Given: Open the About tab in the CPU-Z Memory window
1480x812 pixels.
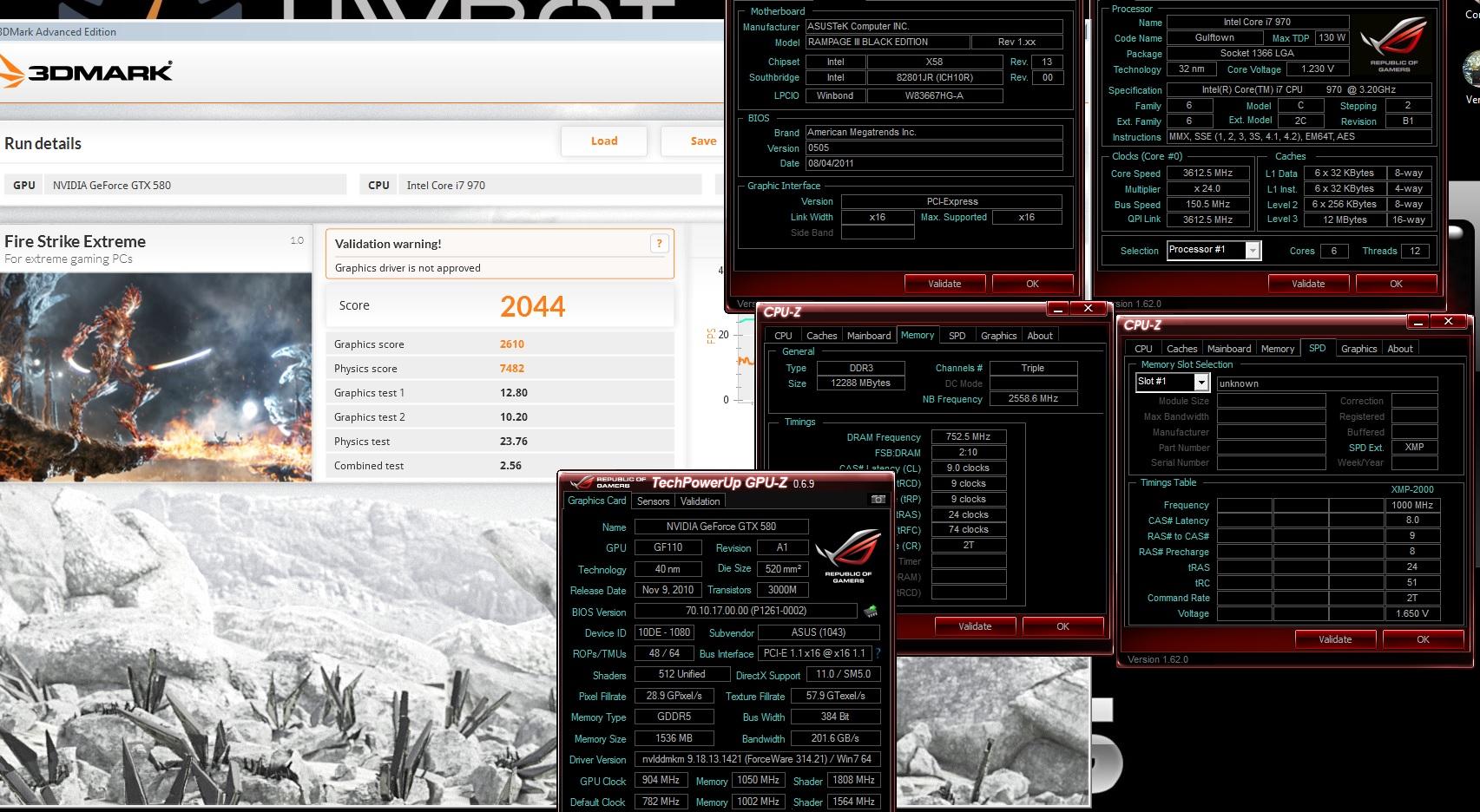Looking at the screenshot, I should (x=1040, y=336).
